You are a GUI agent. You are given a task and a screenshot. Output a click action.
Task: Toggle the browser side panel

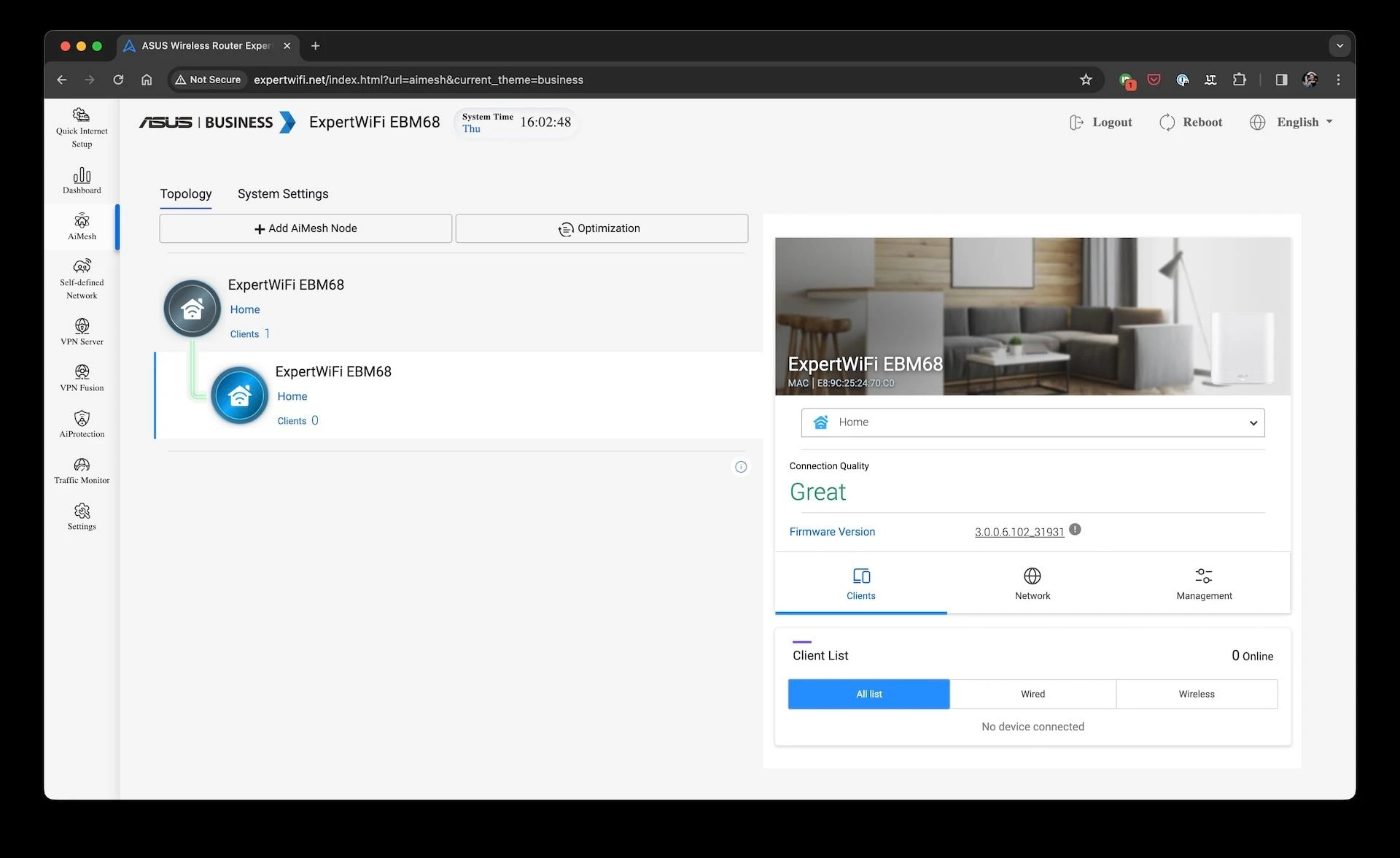1281,80
